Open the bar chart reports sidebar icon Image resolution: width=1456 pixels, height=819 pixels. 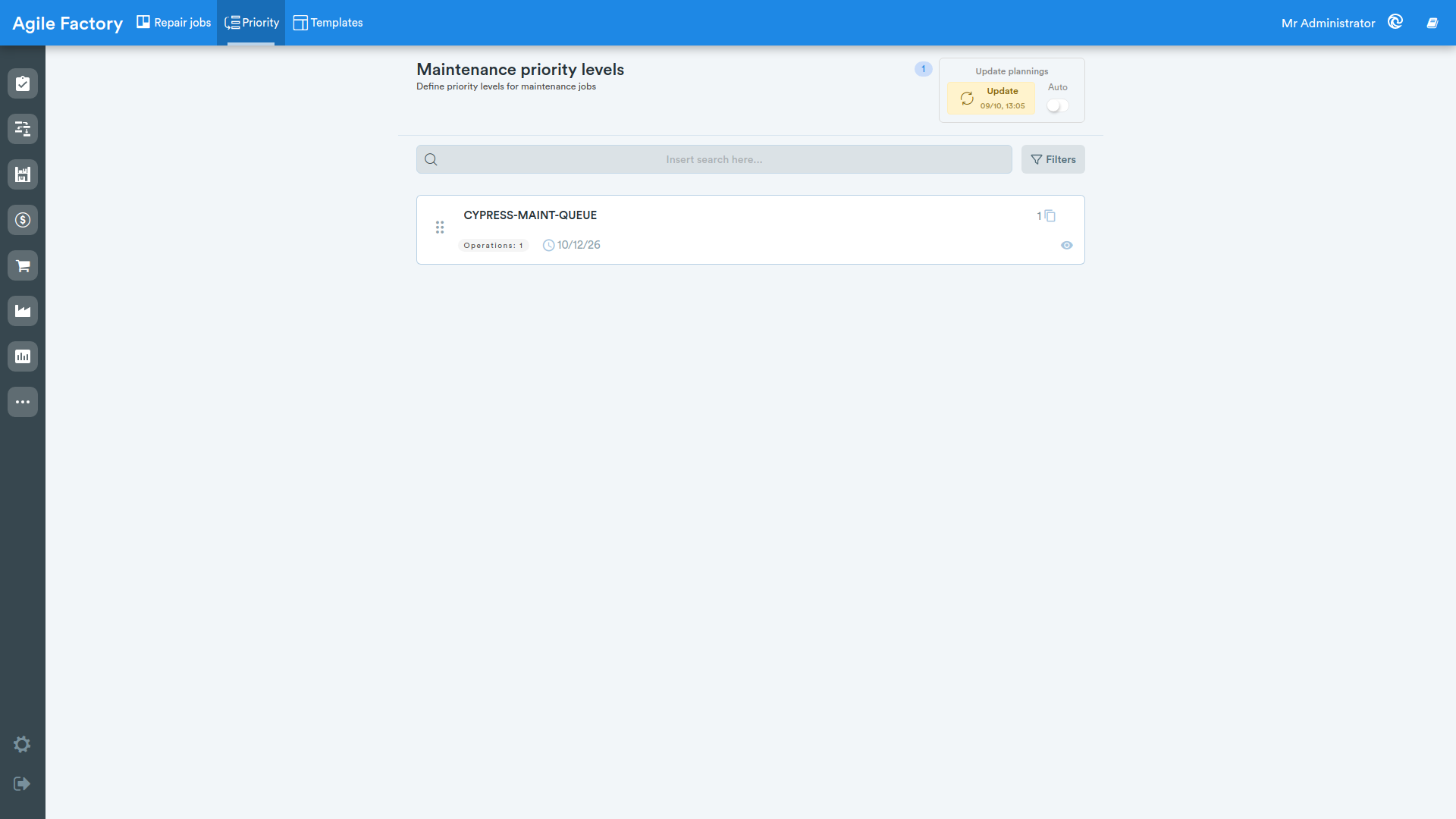[23, 356]
